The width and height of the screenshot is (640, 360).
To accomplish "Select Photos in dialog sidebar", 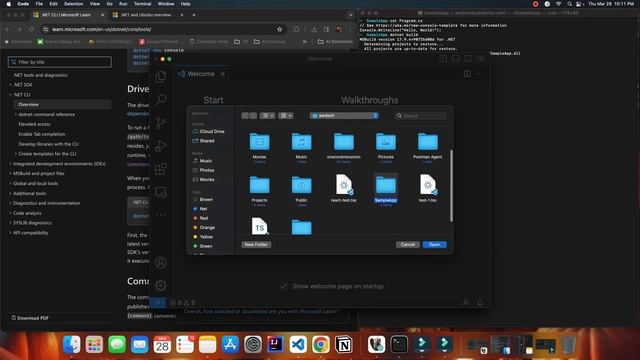I will tap(203, 170).
